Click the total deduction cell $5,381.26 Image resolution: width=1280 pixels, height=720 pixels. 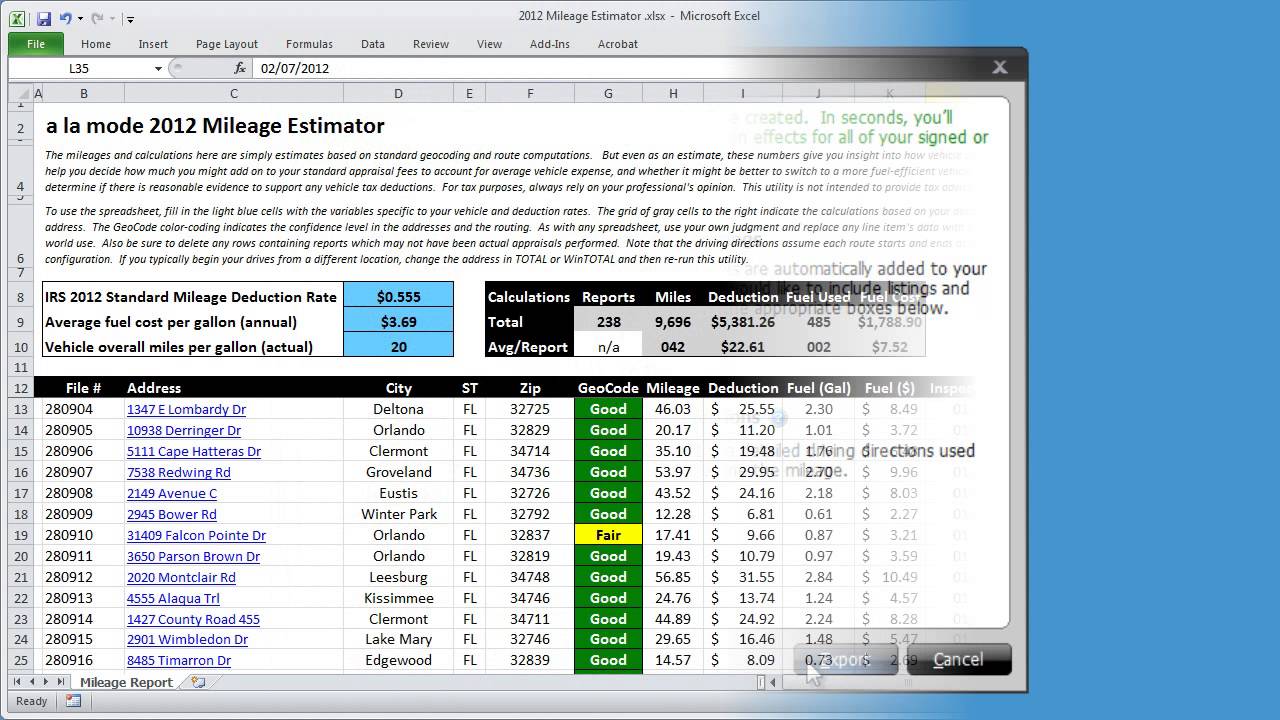pyautogui.click(x=742, y=322)
